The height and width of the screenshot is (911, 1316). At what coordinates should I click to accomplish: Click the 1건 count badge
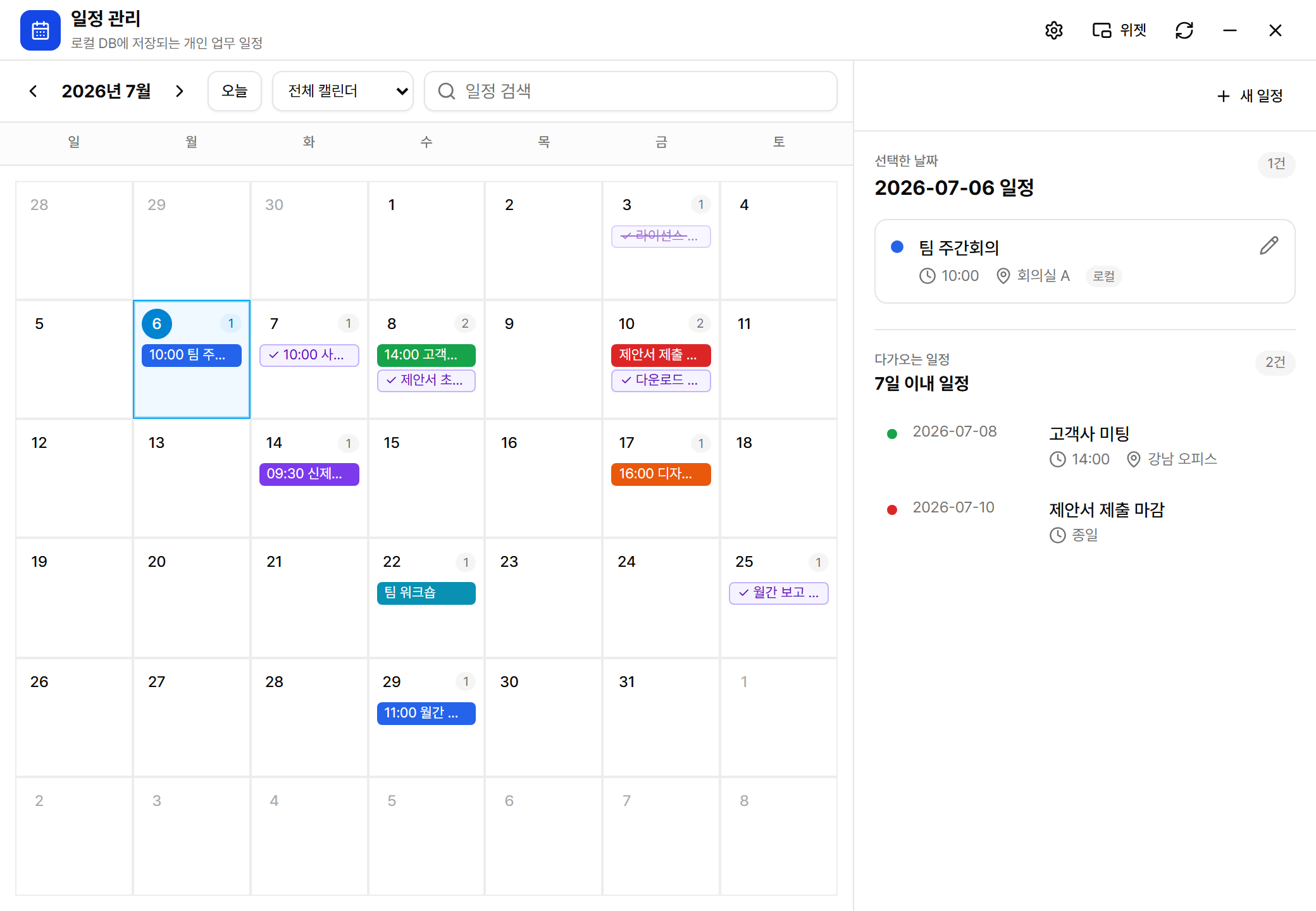click(x=1276, y=164)
